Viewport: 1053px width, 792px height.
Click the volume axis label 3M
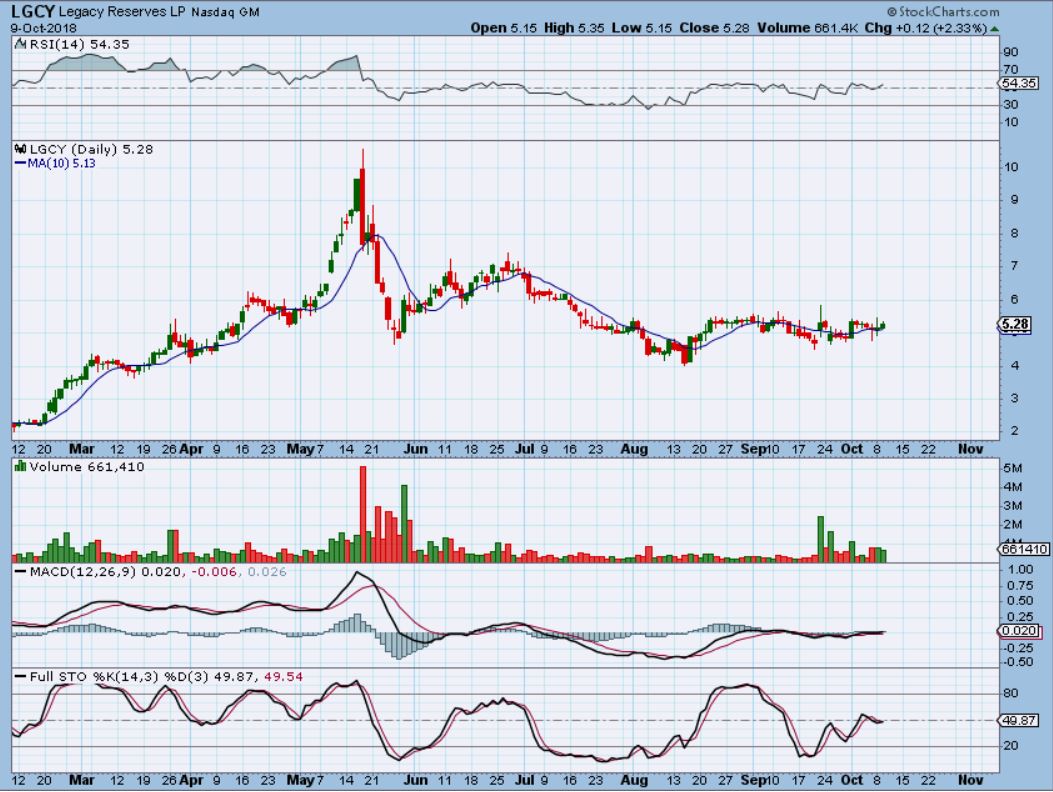click(1013, 506)
